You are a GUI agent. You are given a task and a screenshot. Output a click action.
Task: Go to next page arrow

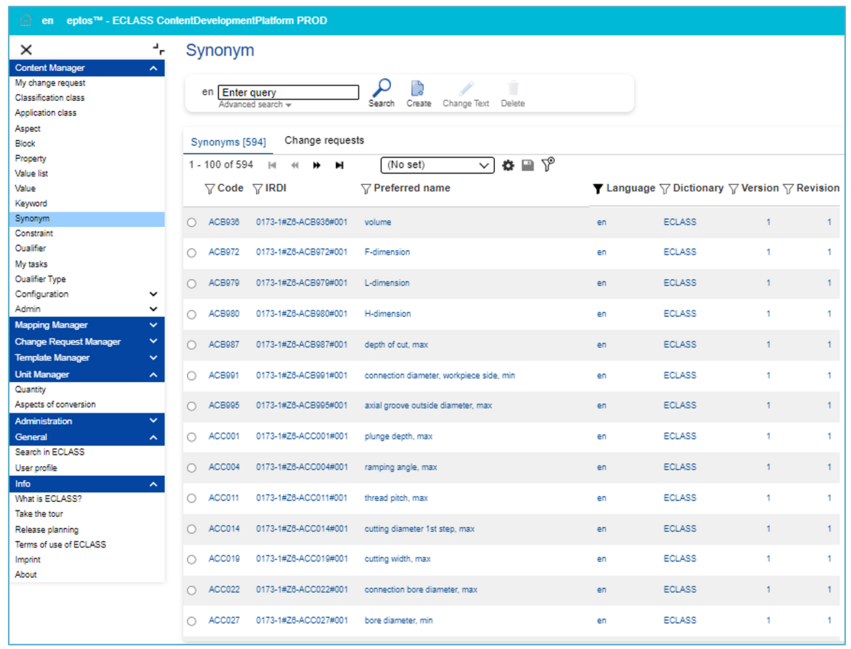coord(317,165)
